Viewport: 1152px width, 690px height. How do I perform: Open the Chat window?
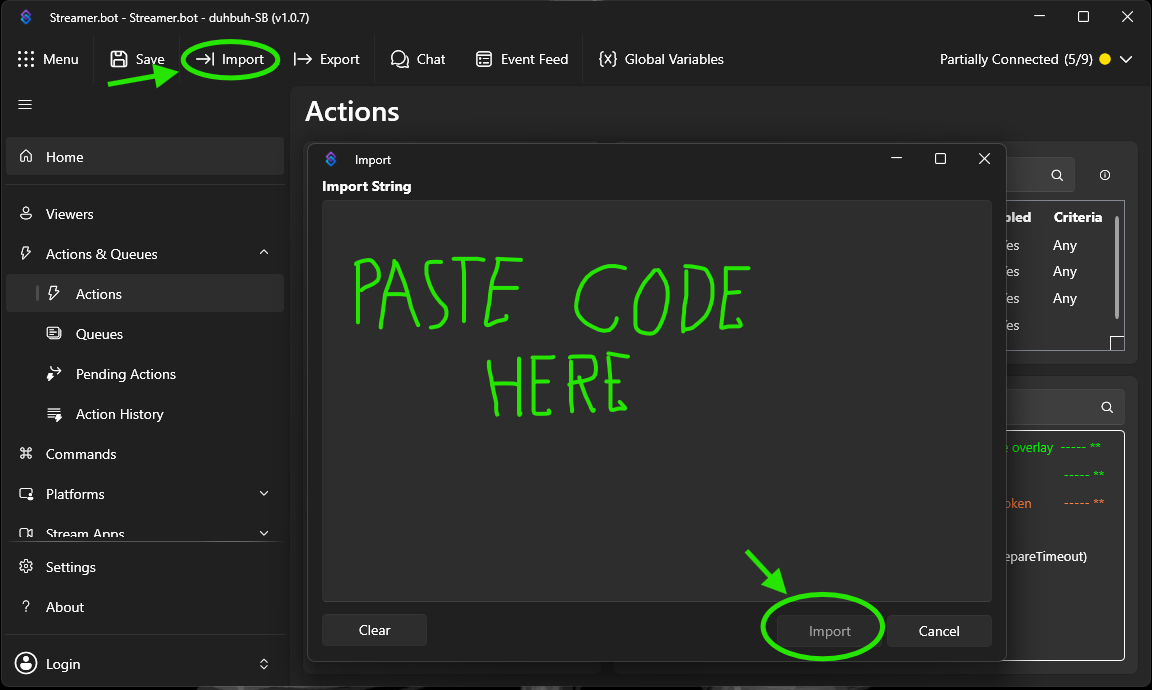click(418, 60)
